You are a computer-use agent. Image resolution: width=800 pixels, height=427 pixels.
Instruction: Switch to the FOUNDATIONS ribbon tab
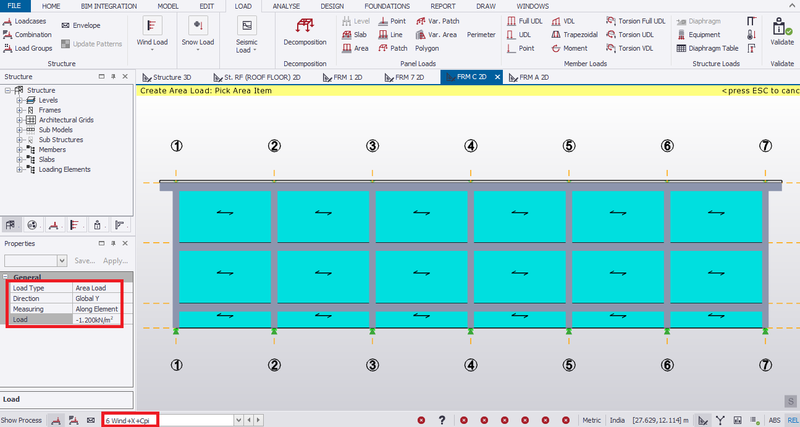tap(387, 6)
